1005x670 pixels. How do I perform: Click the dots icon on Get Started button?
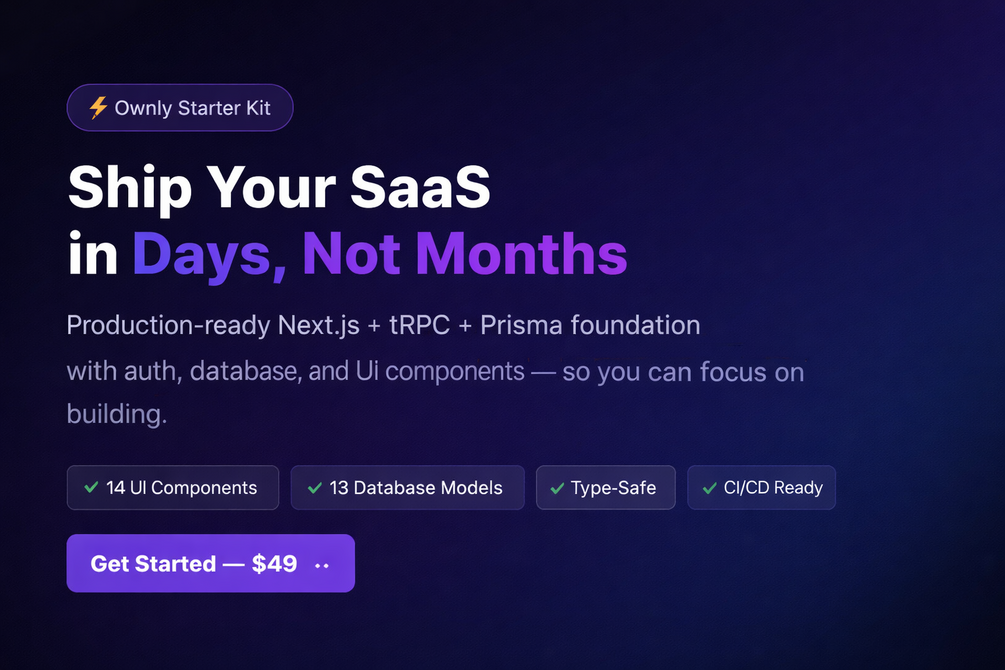pos(322,566)
